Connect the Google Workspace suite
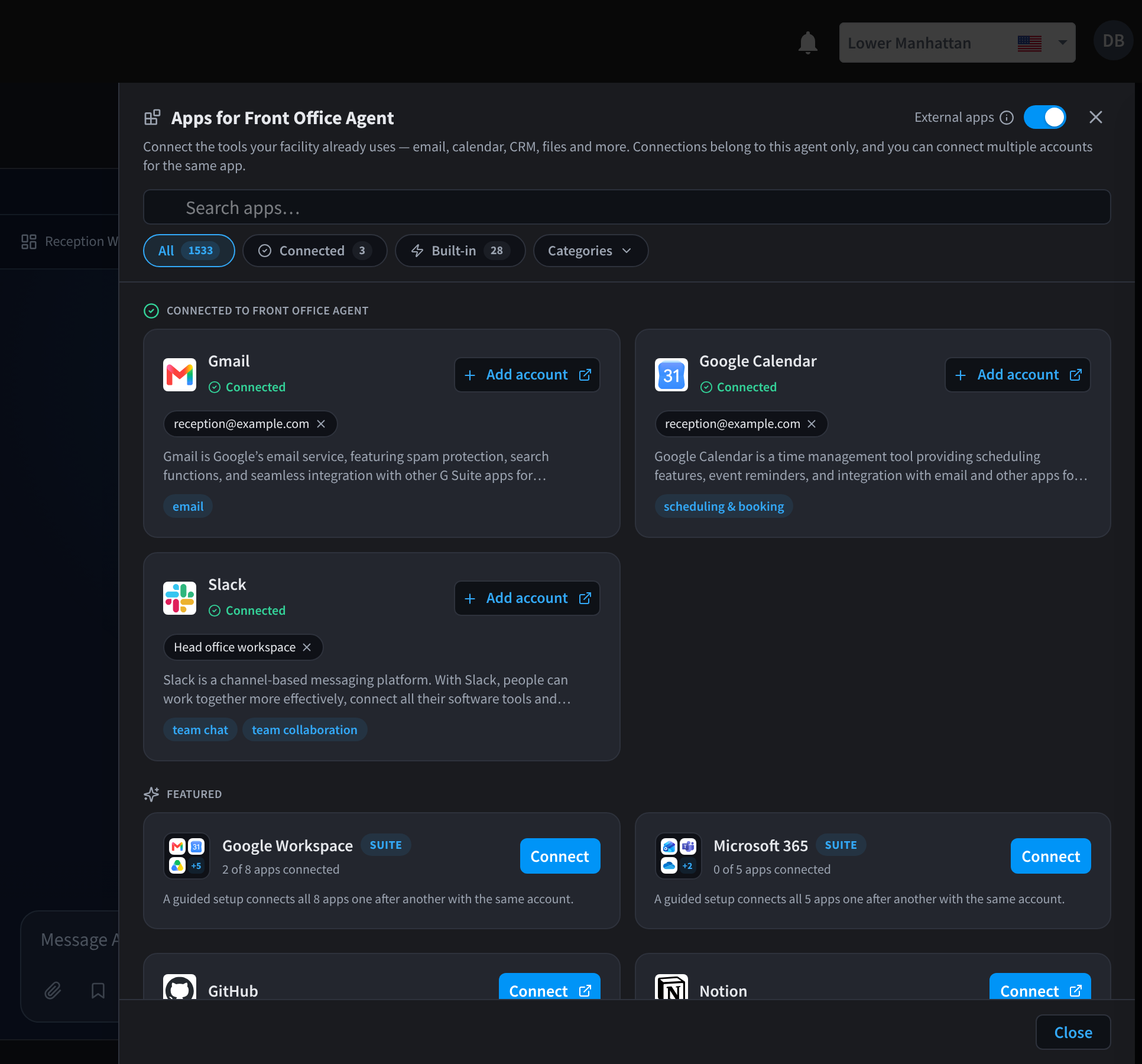Screen dimensions: 1142x1064 pos(560,856)
